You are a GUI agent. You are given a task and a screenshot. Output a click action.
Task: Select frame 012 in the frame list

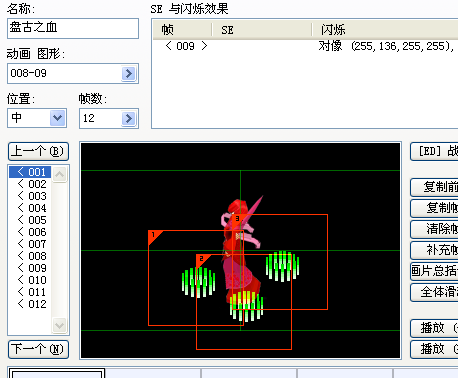pyautogui.click(x=30, y=304)
